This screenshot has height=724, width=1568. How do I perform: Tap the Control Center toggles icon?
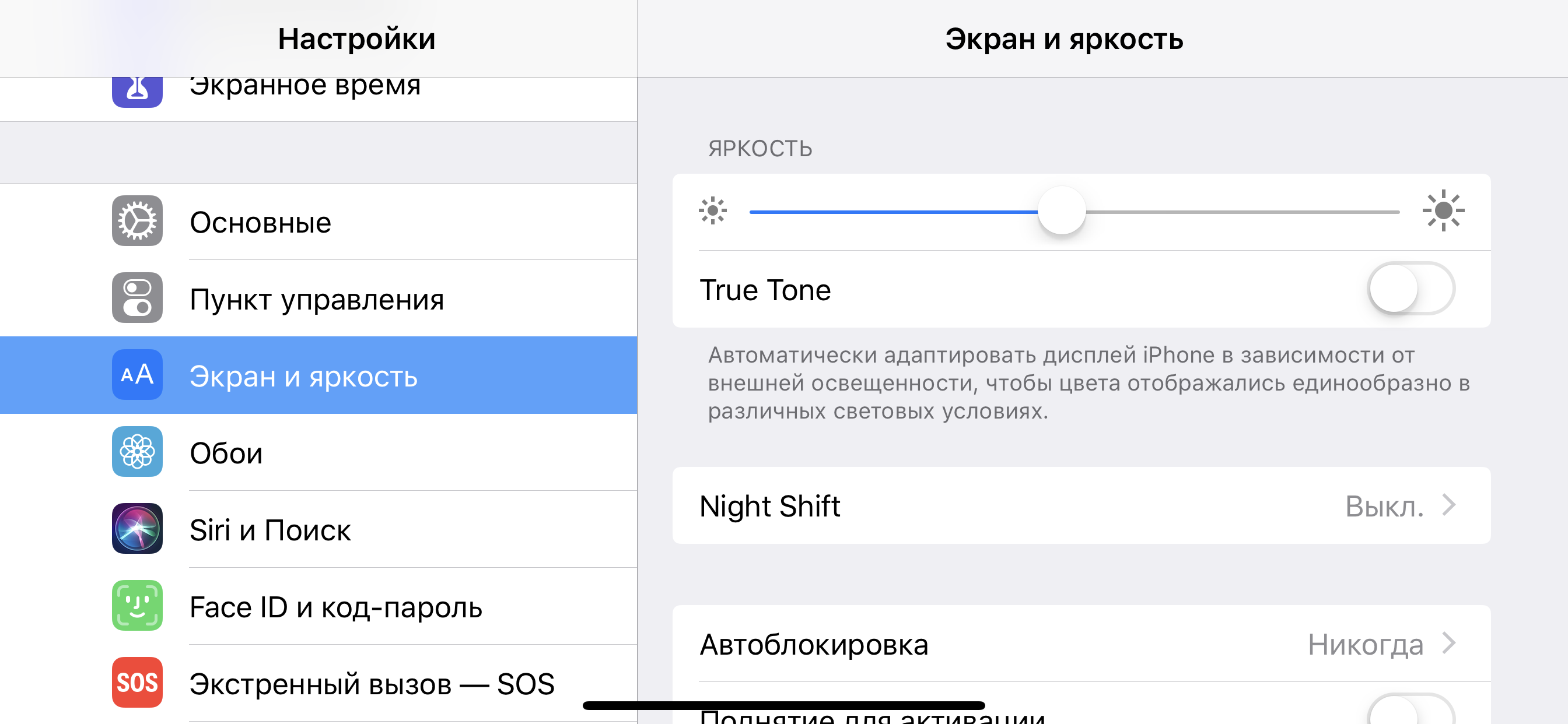click(x=137, y=297)
